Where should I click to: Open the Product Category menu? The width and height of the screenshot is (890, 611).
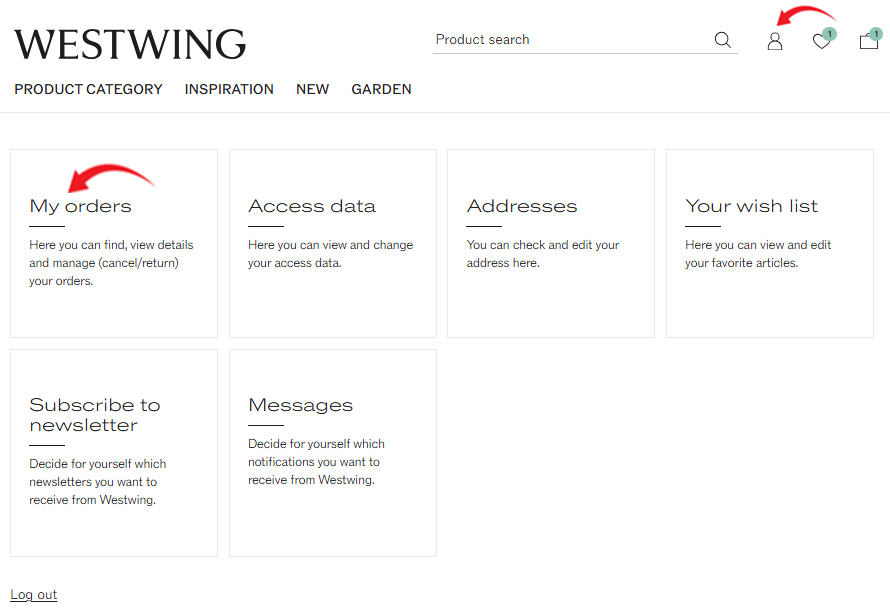click(89, 89)
